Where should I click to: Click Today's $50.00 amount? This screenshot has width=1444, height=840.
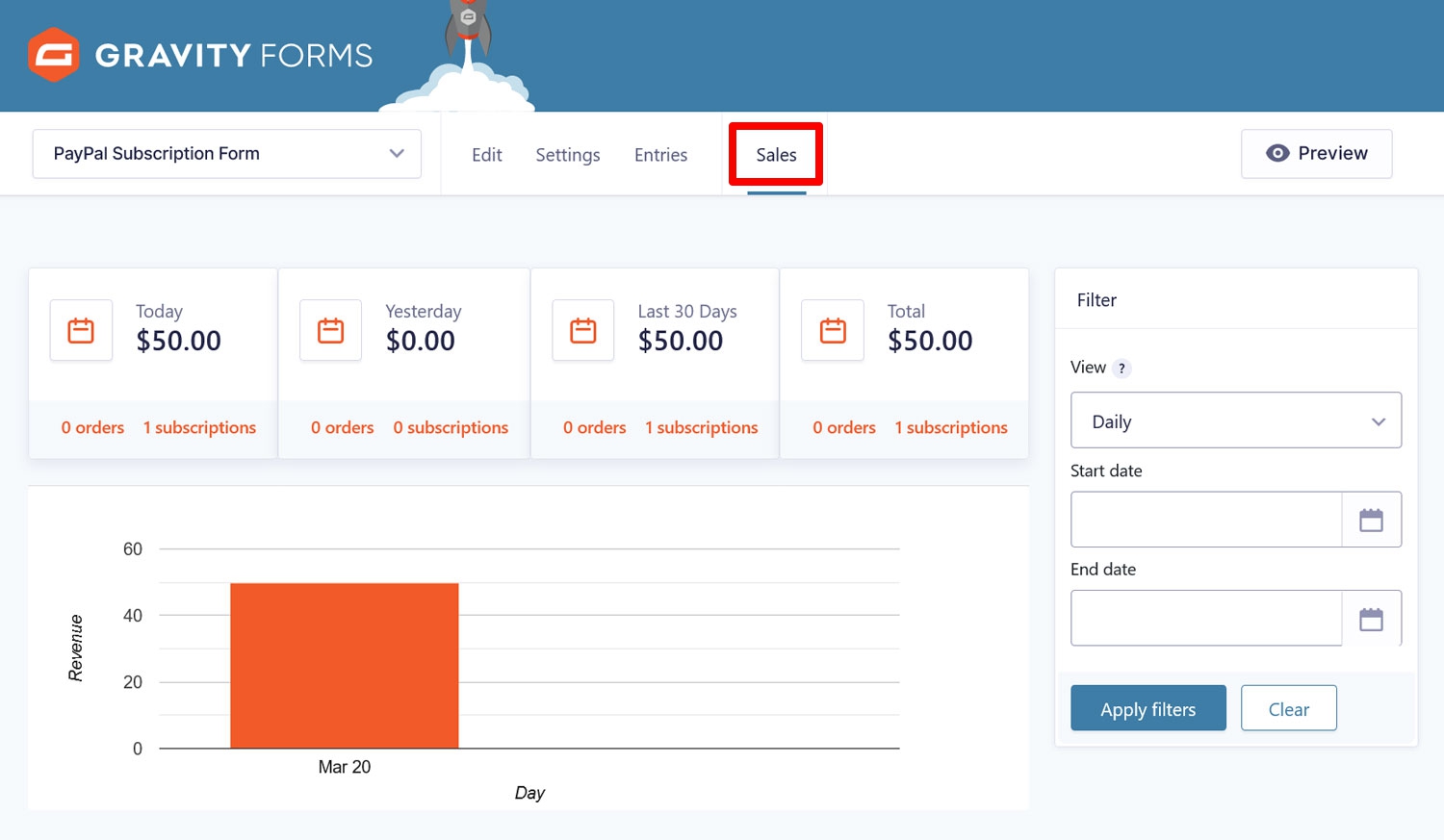coord(178,341)
